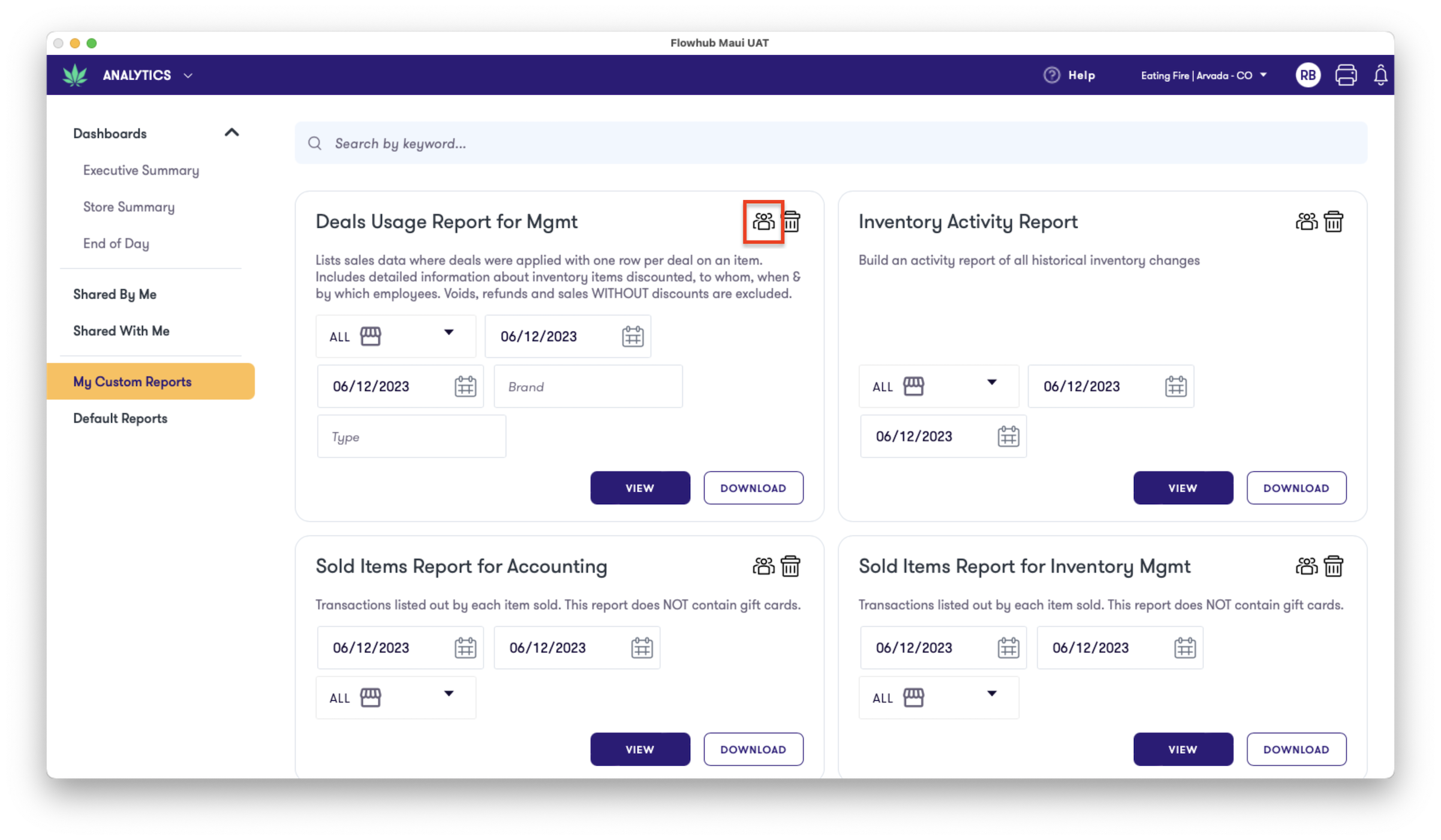This screenshot has height=840, width=1441.
Task: Open the printer icon in header
Action: (1346, 75)
